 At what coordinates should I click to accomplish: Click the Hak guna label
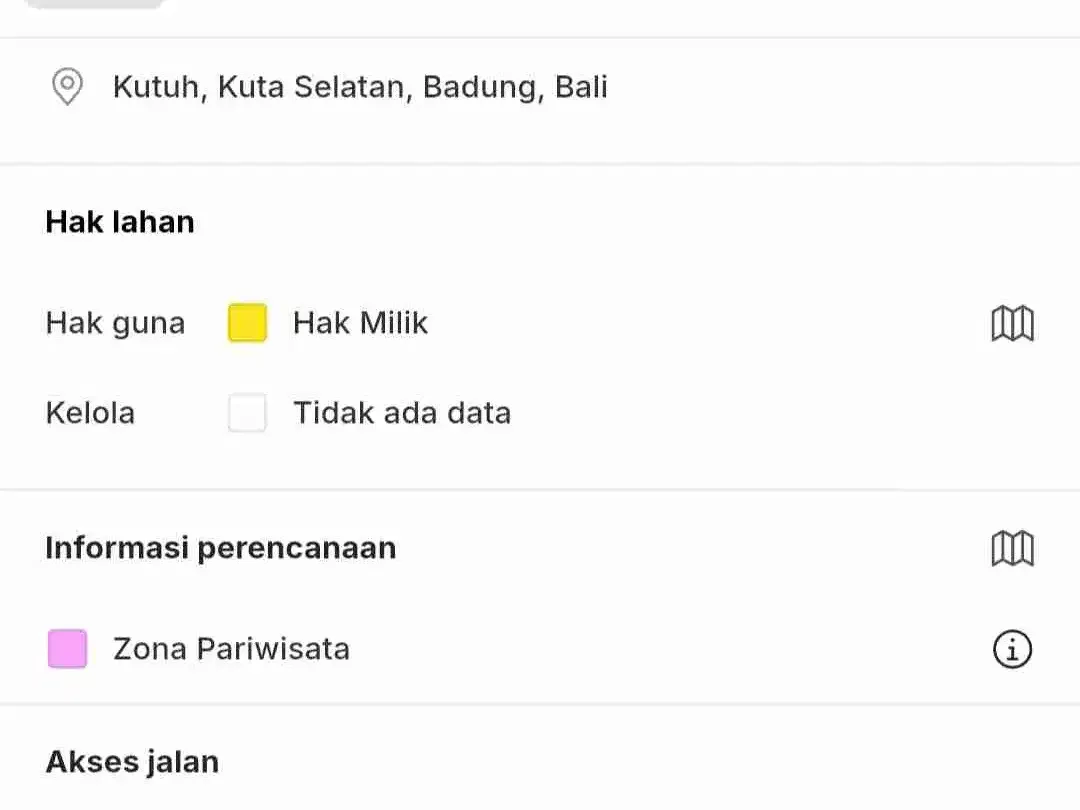point(116,324)
